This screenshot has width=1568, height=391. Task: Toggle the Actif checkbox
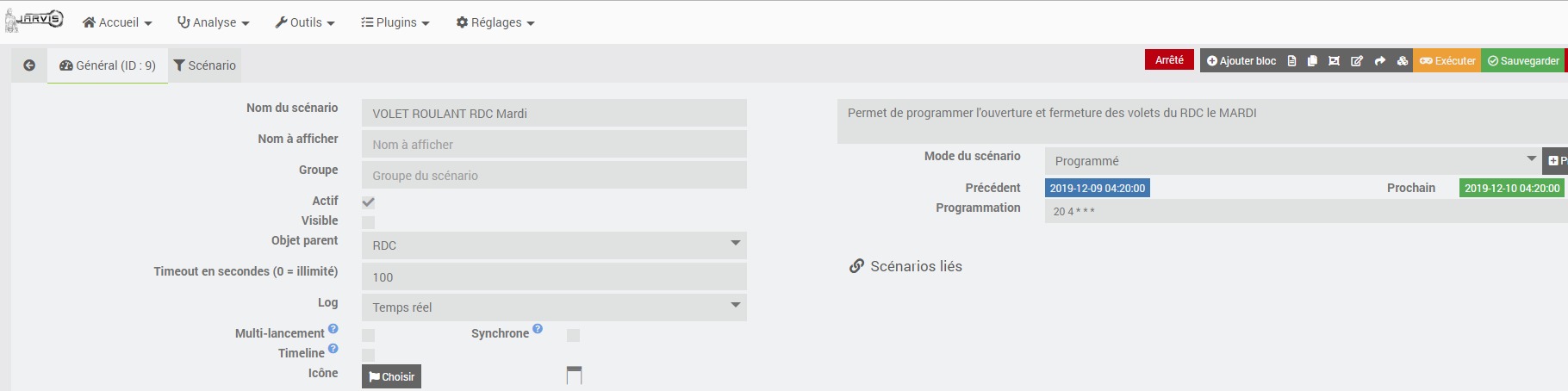coord(368,202)
